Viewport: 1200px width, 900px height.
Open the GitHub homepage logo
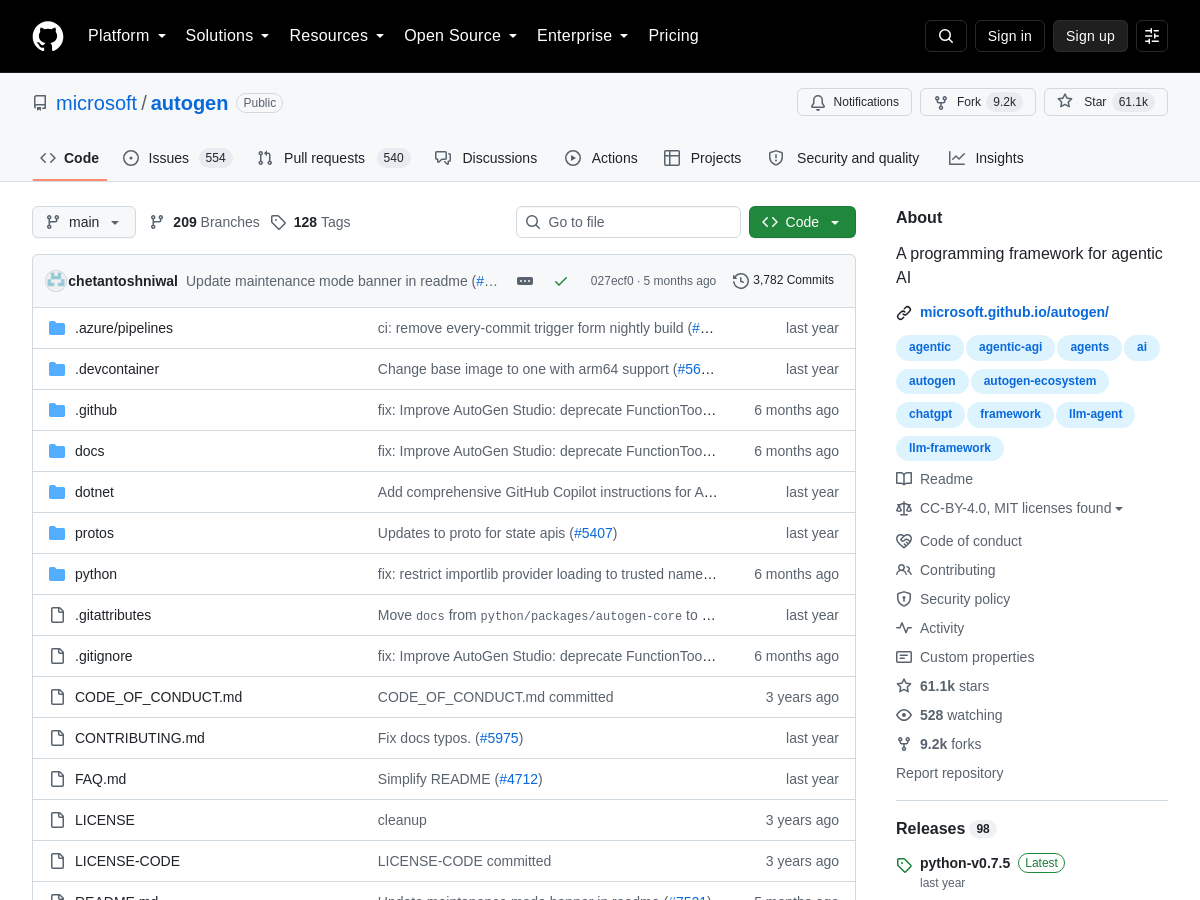[x=48, y=36]
